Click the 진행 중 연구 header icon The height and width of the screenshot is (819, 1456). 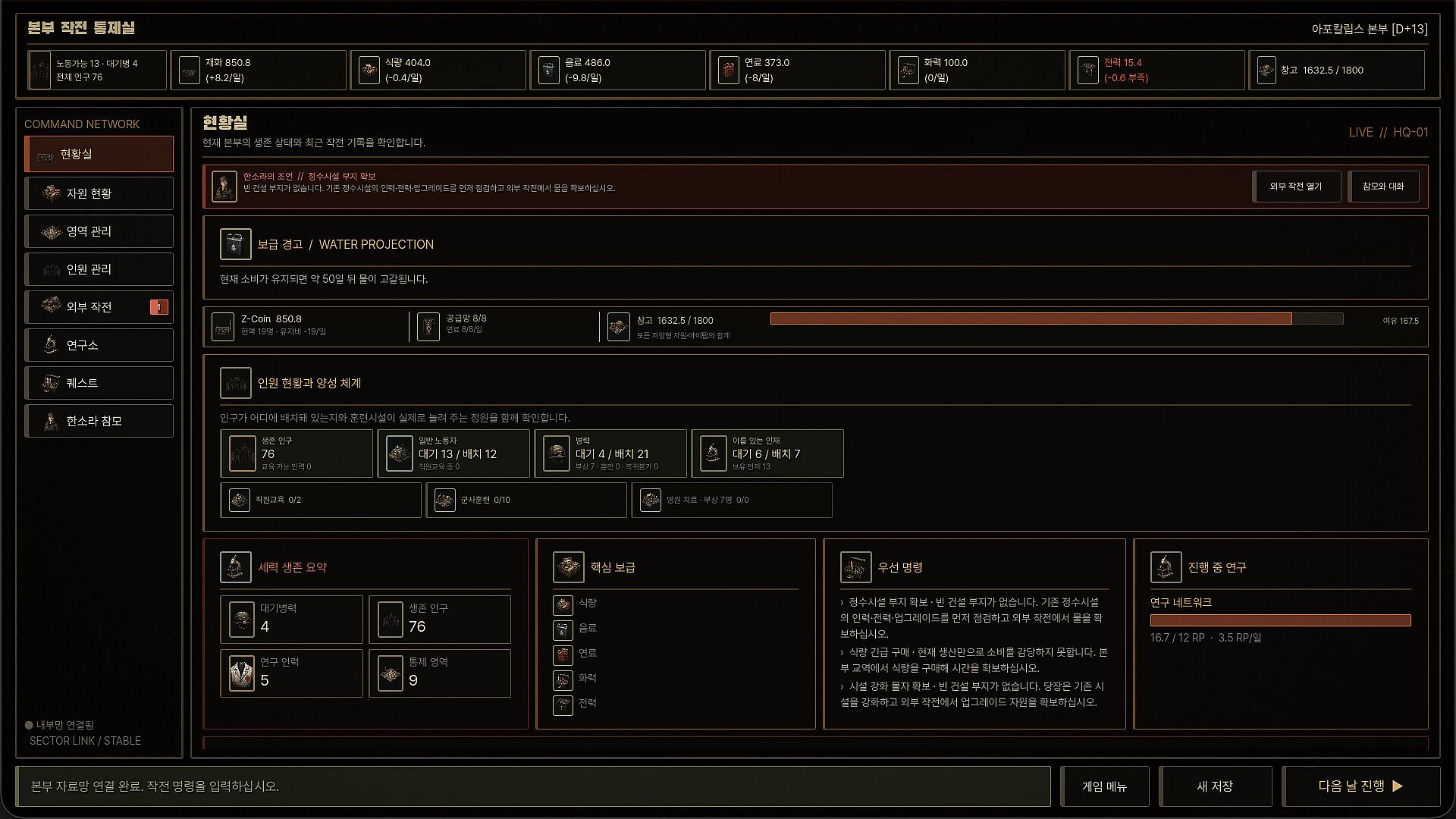point(1166,567)
